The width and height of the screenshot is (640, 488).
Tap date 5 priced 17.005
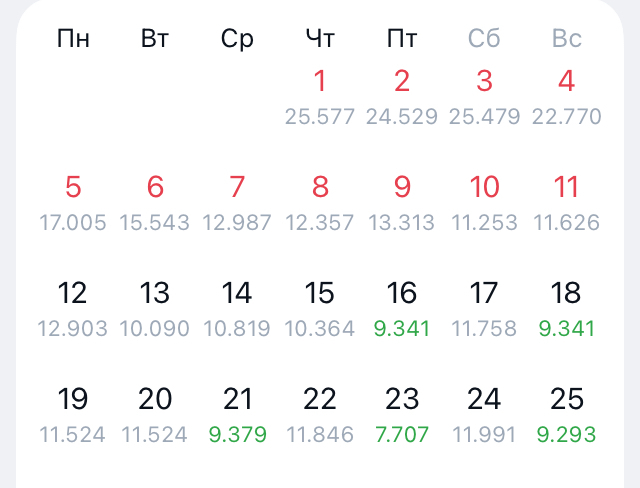(73, 201)
